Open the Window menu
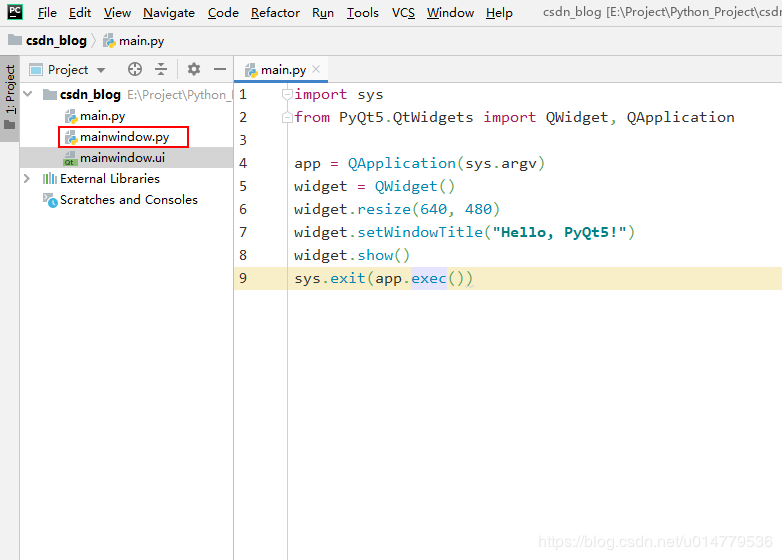 click(x=450, y=12)
